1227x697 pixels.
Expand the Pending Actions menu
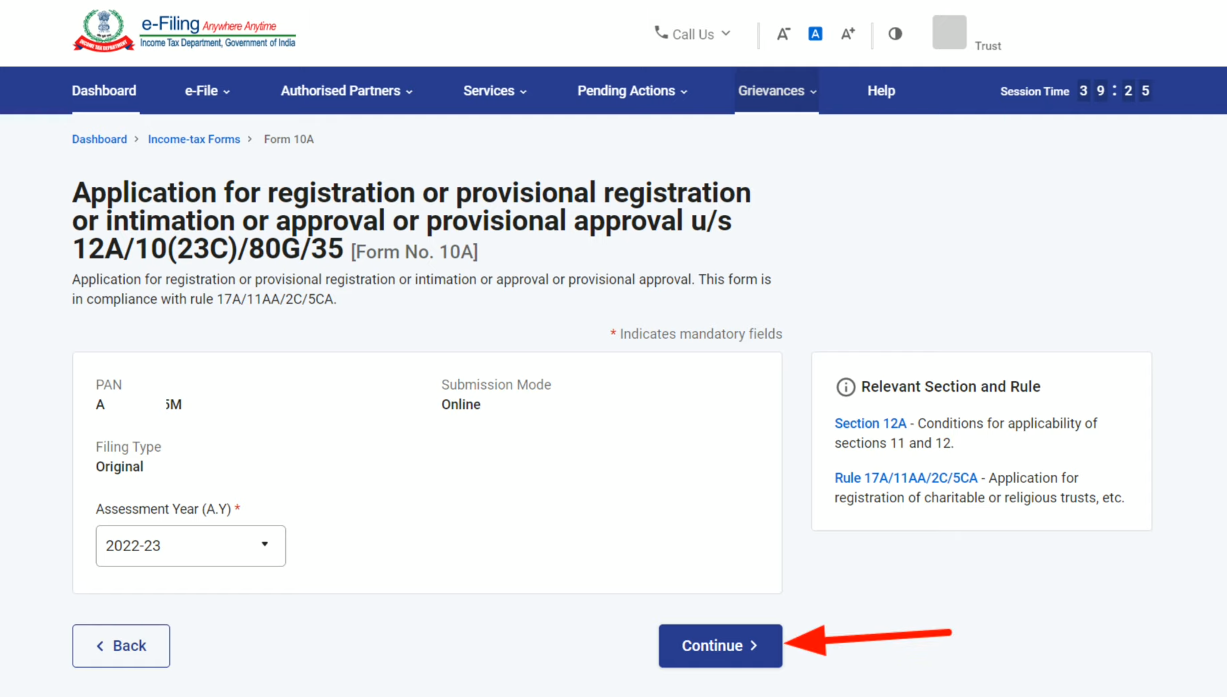point(632,91)
